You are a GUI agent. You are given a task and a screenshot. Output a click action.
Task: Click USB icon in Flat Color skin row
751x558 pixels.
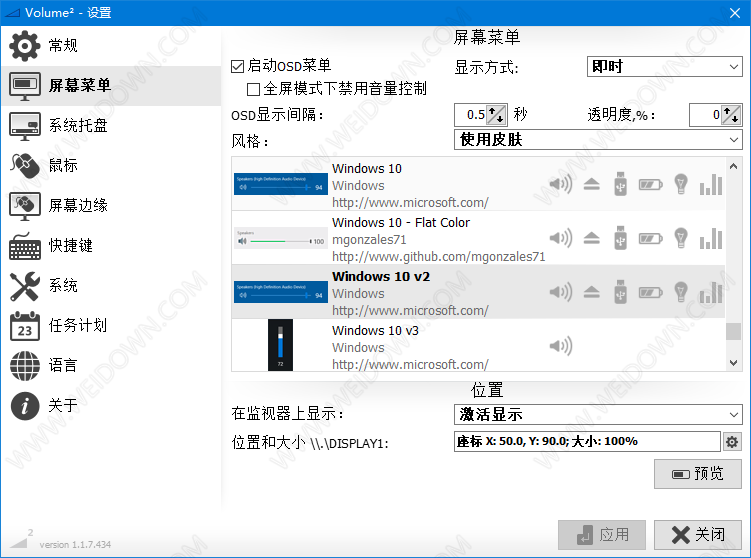(620, 238)
